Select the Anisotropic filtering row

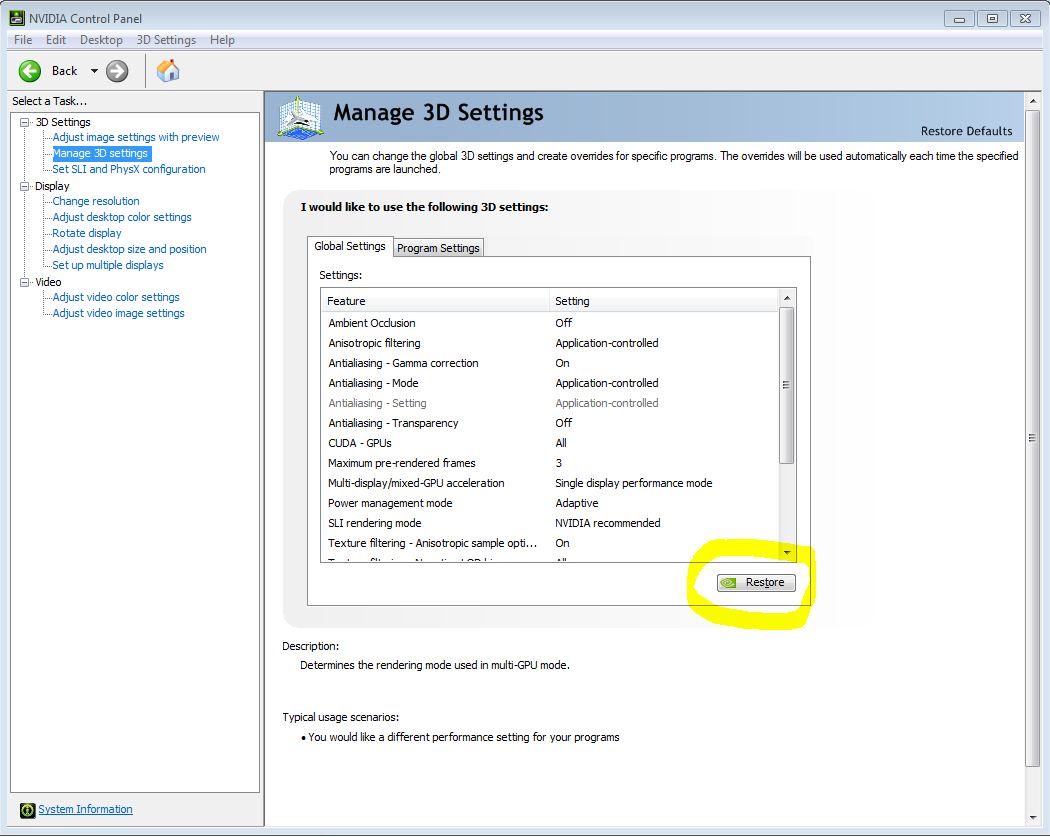click(x=549, y=344)
